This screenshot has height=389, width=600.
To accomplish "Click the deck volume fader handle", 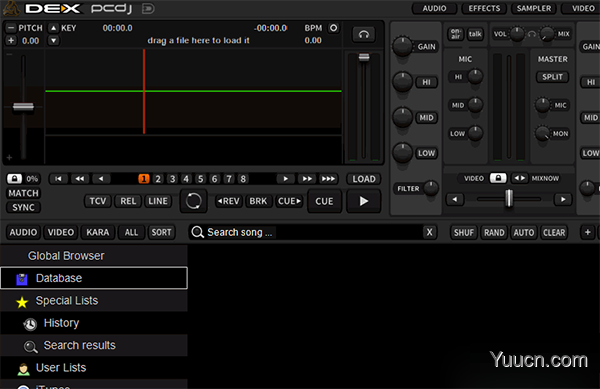I will (x=364, y=57).
